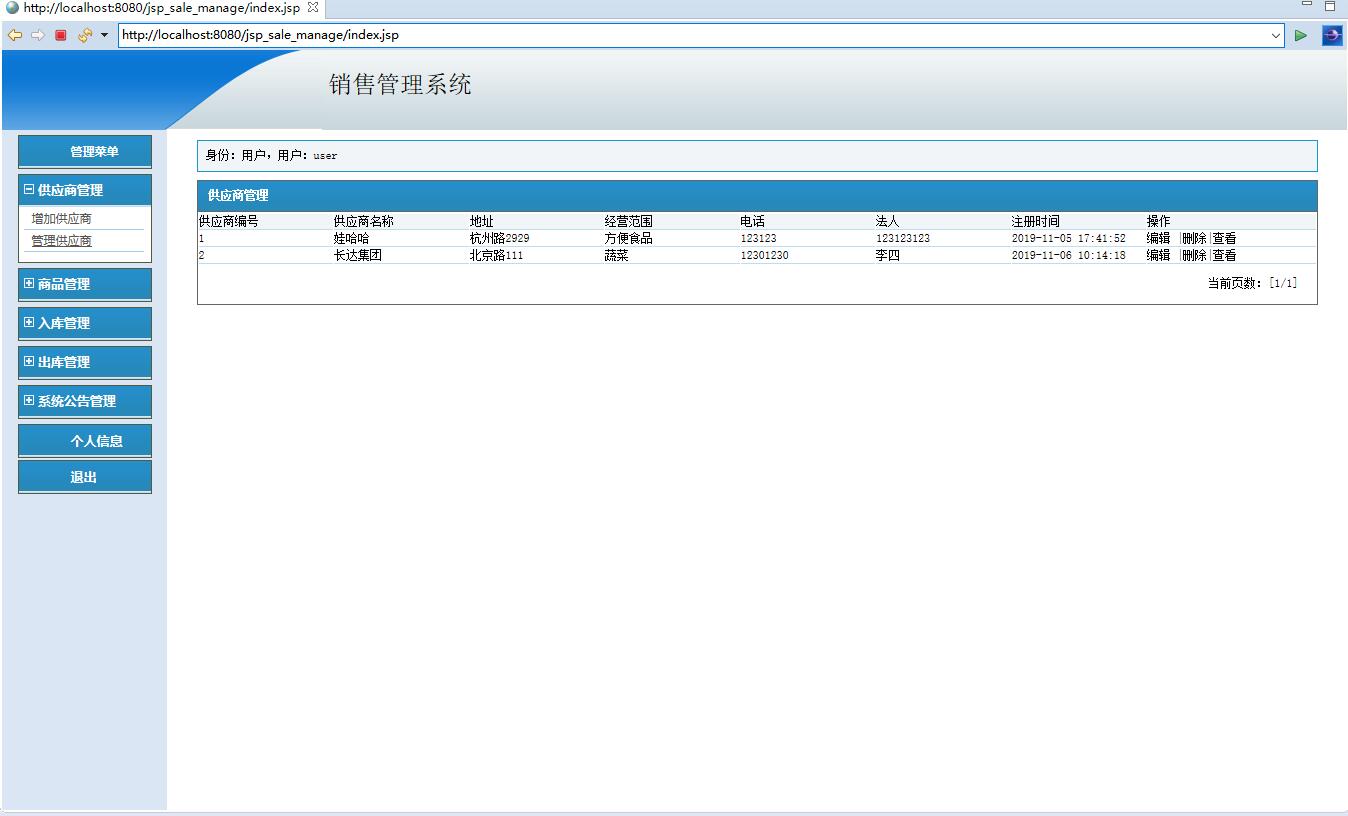This screenshot has height=816, width=1348.
Task: Expand the 入库管理 sidebar section
Action: click(x=27, y=323)
